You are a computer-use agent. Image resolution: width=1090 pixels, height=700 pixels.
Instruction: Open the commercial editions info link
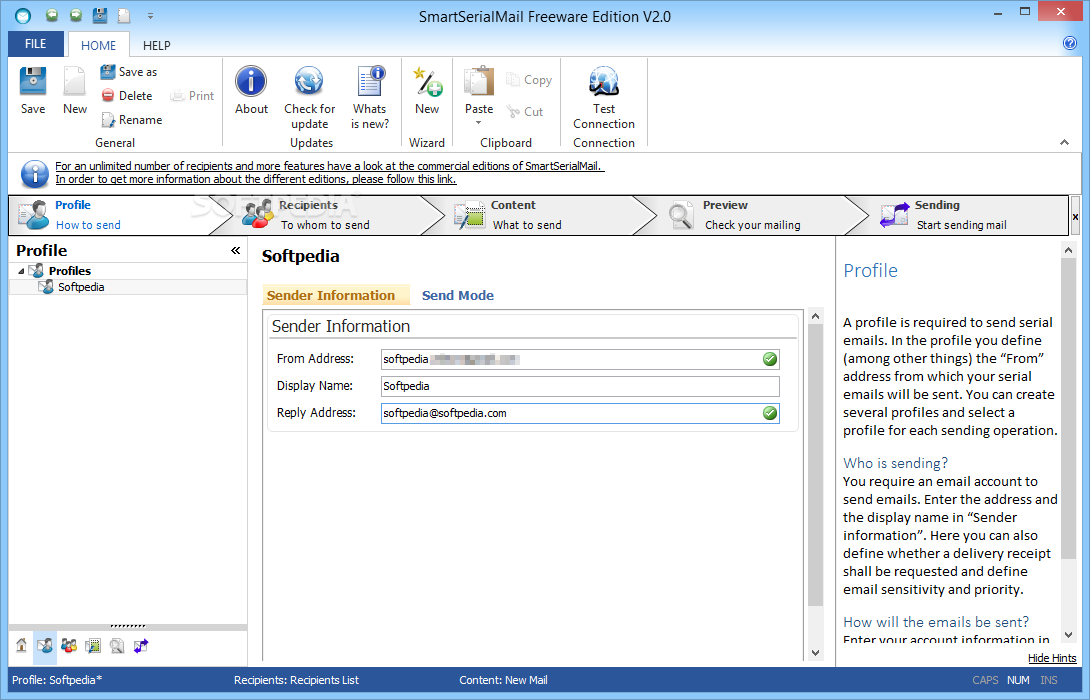click(330, 172)
